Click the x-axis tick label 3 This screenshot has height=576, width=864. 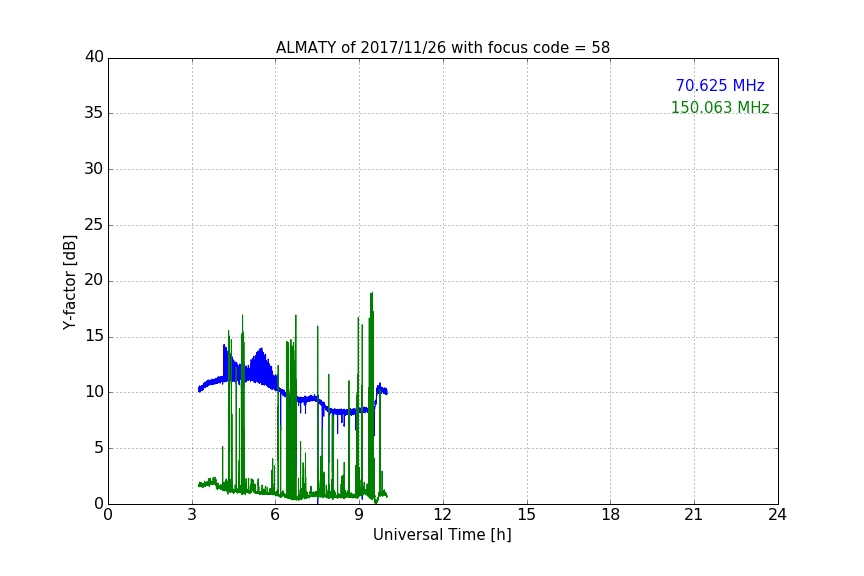[x=192, y=515]
